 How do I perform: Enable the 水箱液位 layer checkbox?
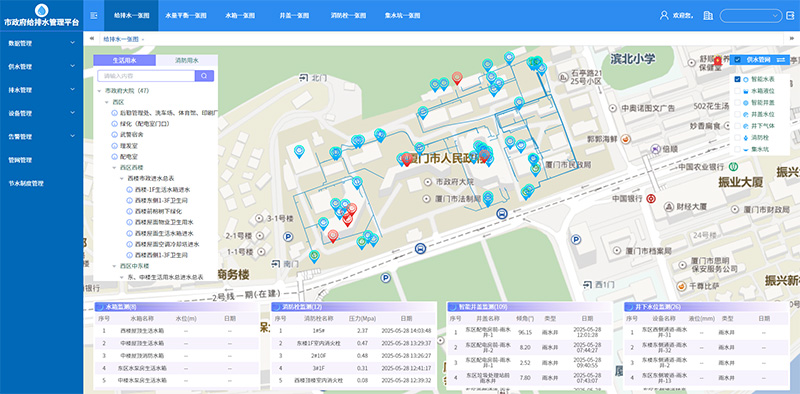pos(737,91)
